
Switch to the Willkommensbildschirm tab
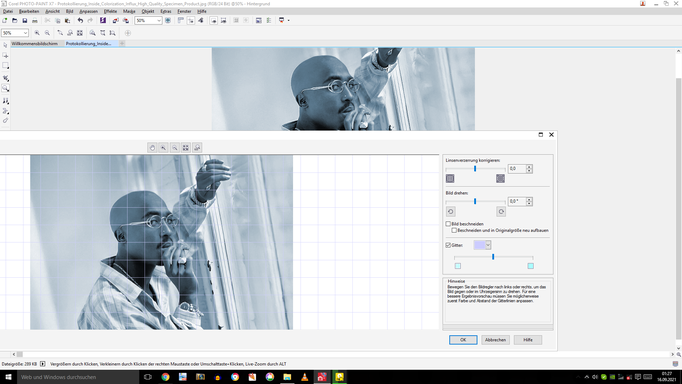(35, 43)
